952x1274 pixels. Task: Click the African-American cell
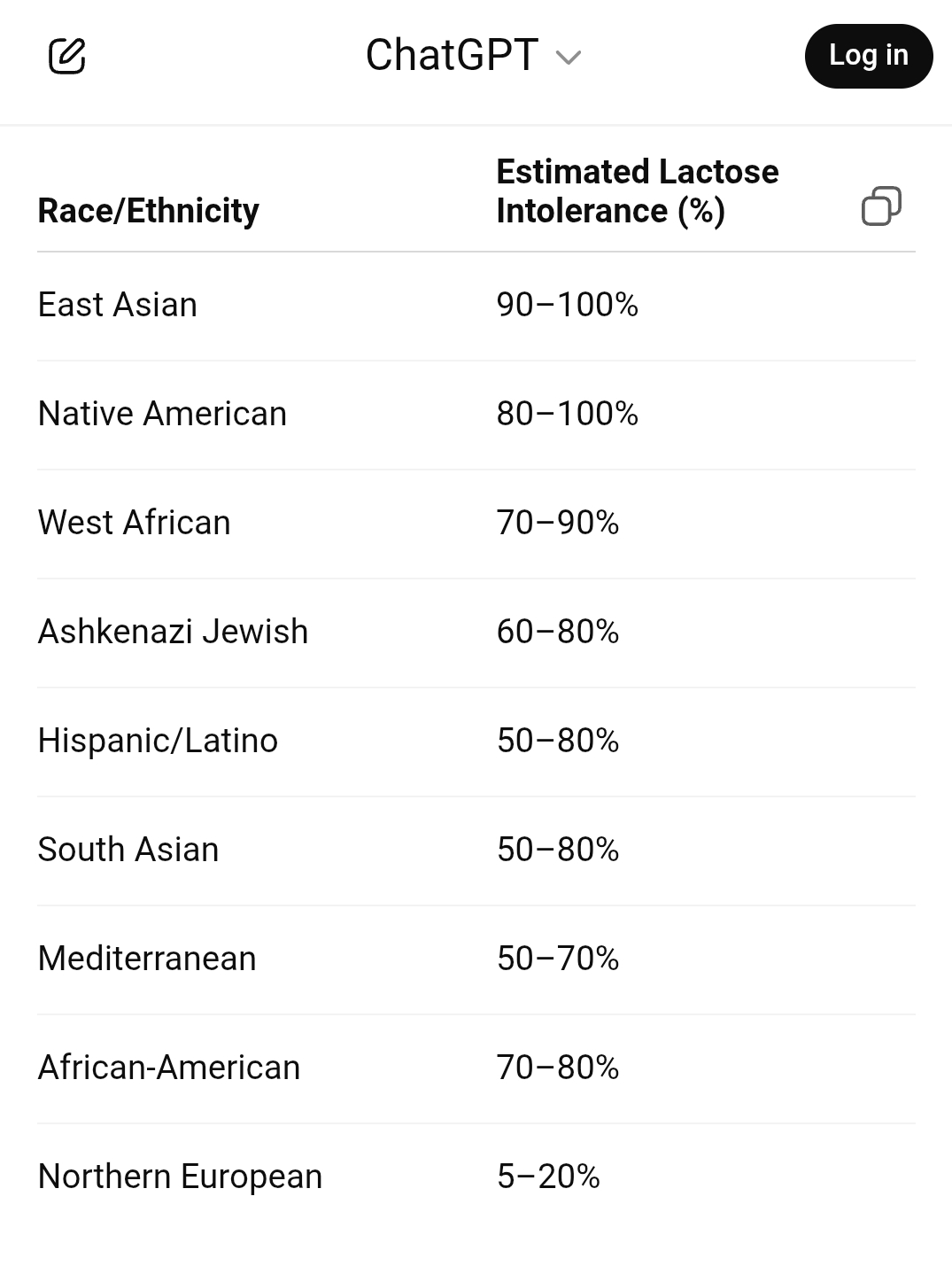point(169,1068)
